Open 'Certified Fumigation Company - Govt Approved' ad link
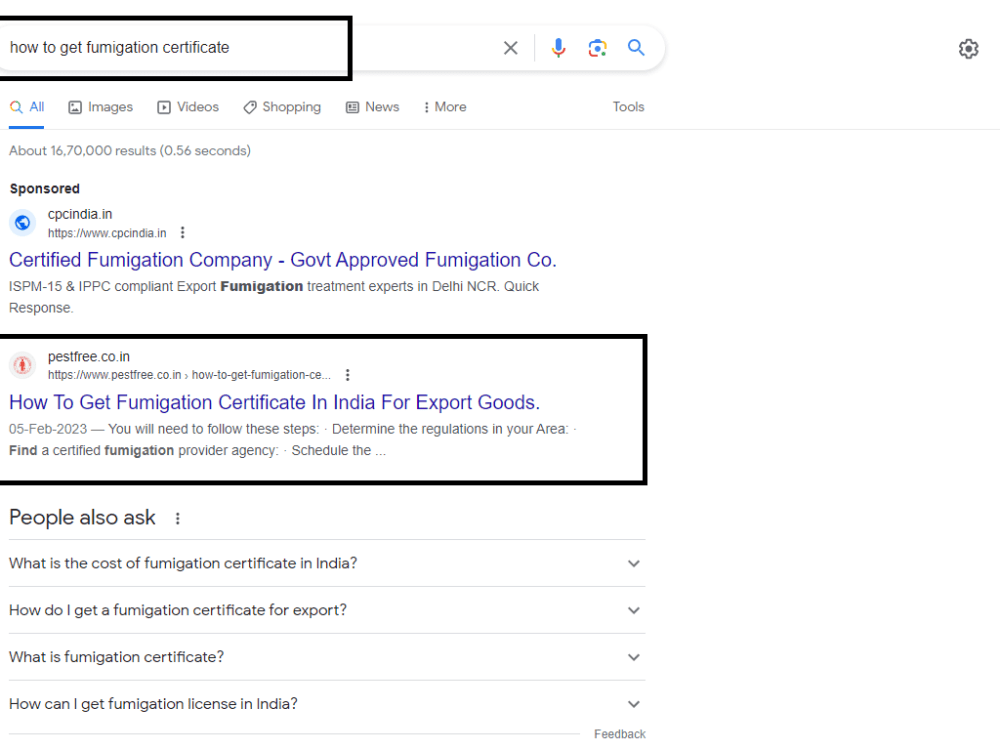Viewport: 1000px width, 750px height. click(283, 260)
